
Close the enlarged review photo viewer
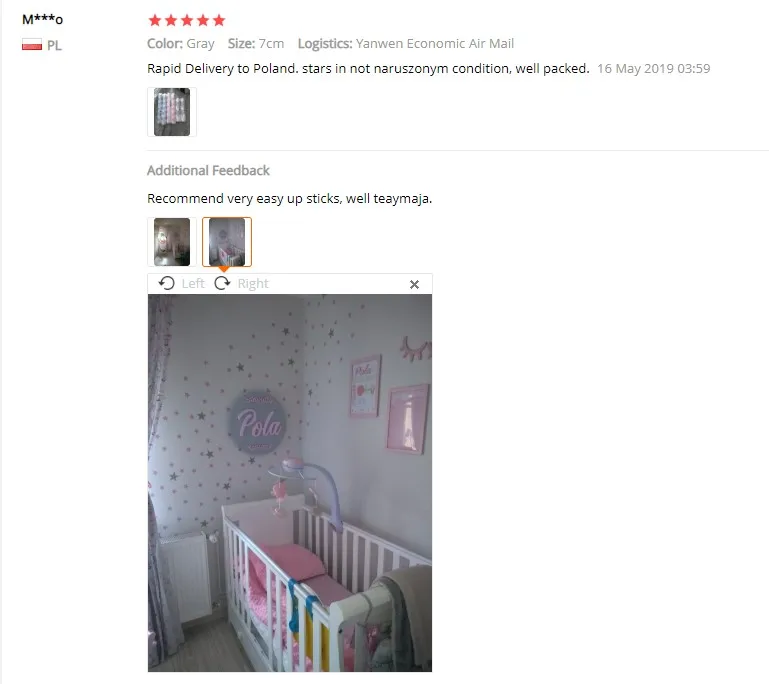(414, 284)
